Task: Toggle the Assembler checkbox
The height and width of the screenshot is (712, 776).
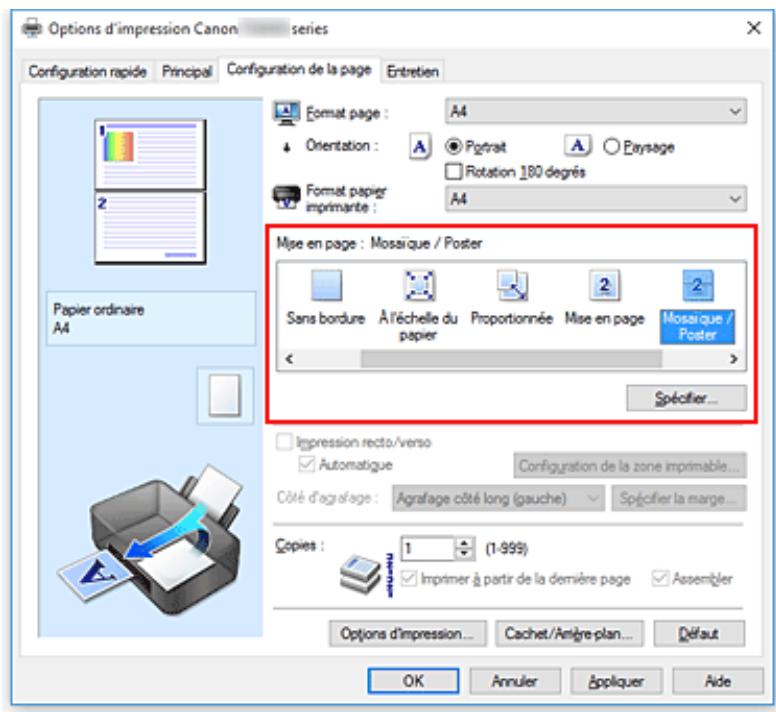Action: click(660, 578)
